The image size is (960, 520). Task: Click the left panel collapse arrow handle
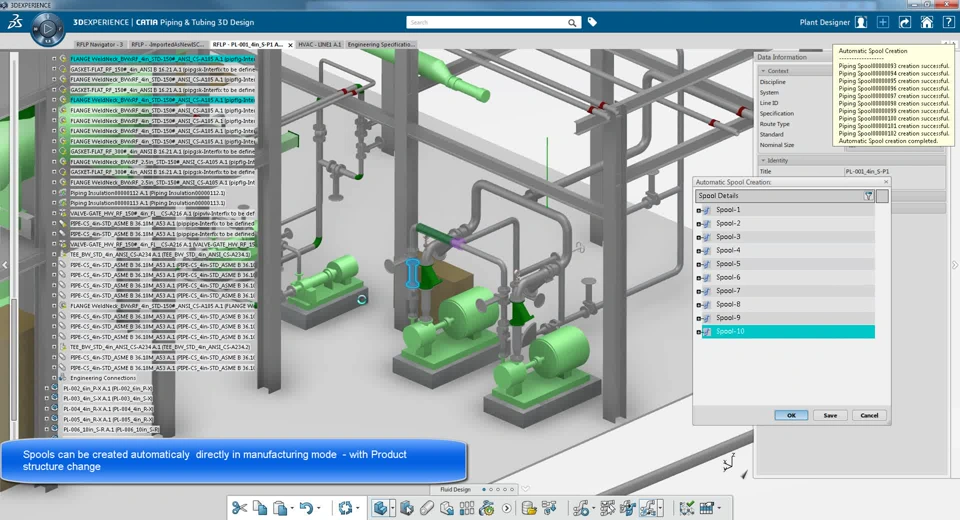5,265
